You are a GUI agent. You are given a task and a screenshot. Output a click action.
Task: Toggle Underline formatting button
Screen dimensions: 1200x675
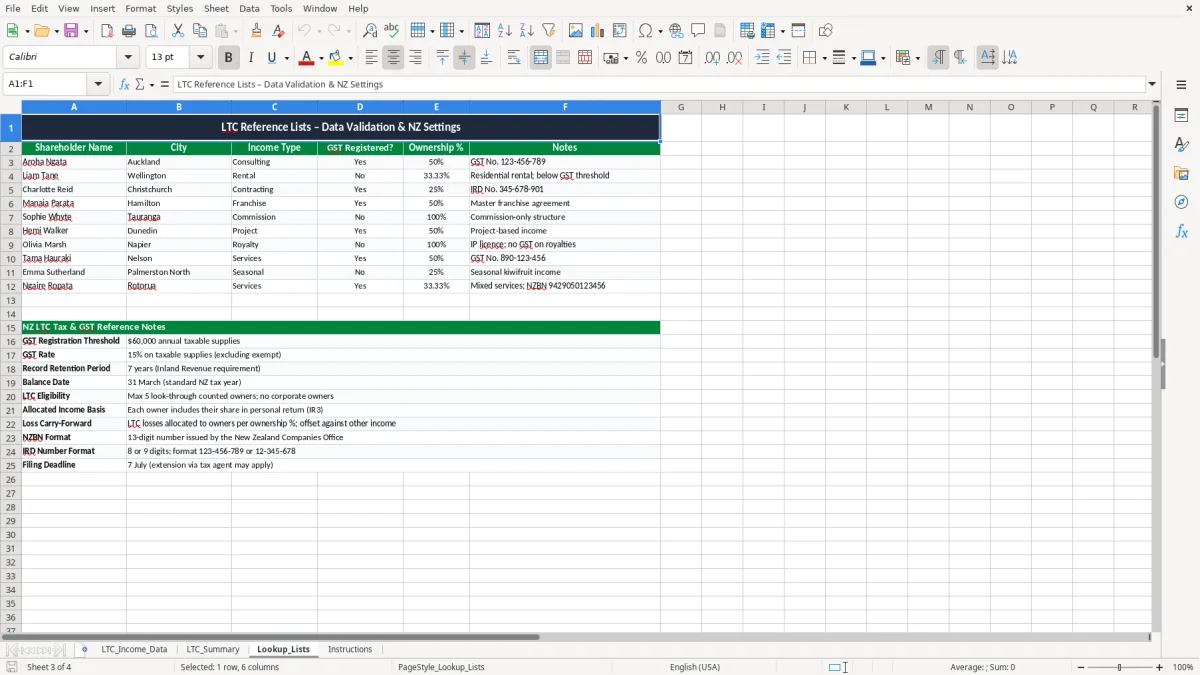(271, 58)
